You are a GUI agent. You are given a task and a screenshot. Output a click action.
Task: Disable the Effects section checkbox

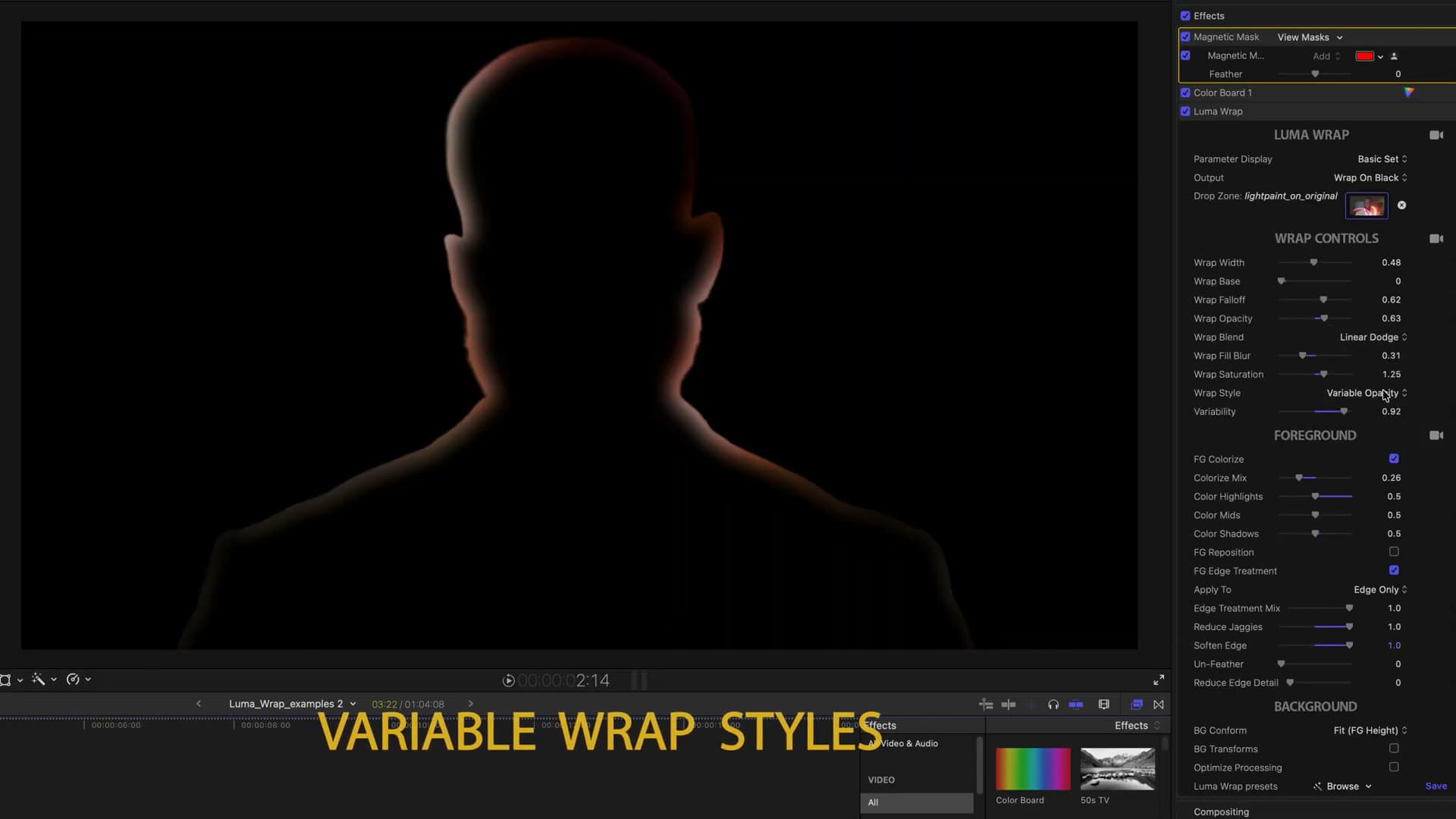pyautogui.click(x=1185, y=16)
